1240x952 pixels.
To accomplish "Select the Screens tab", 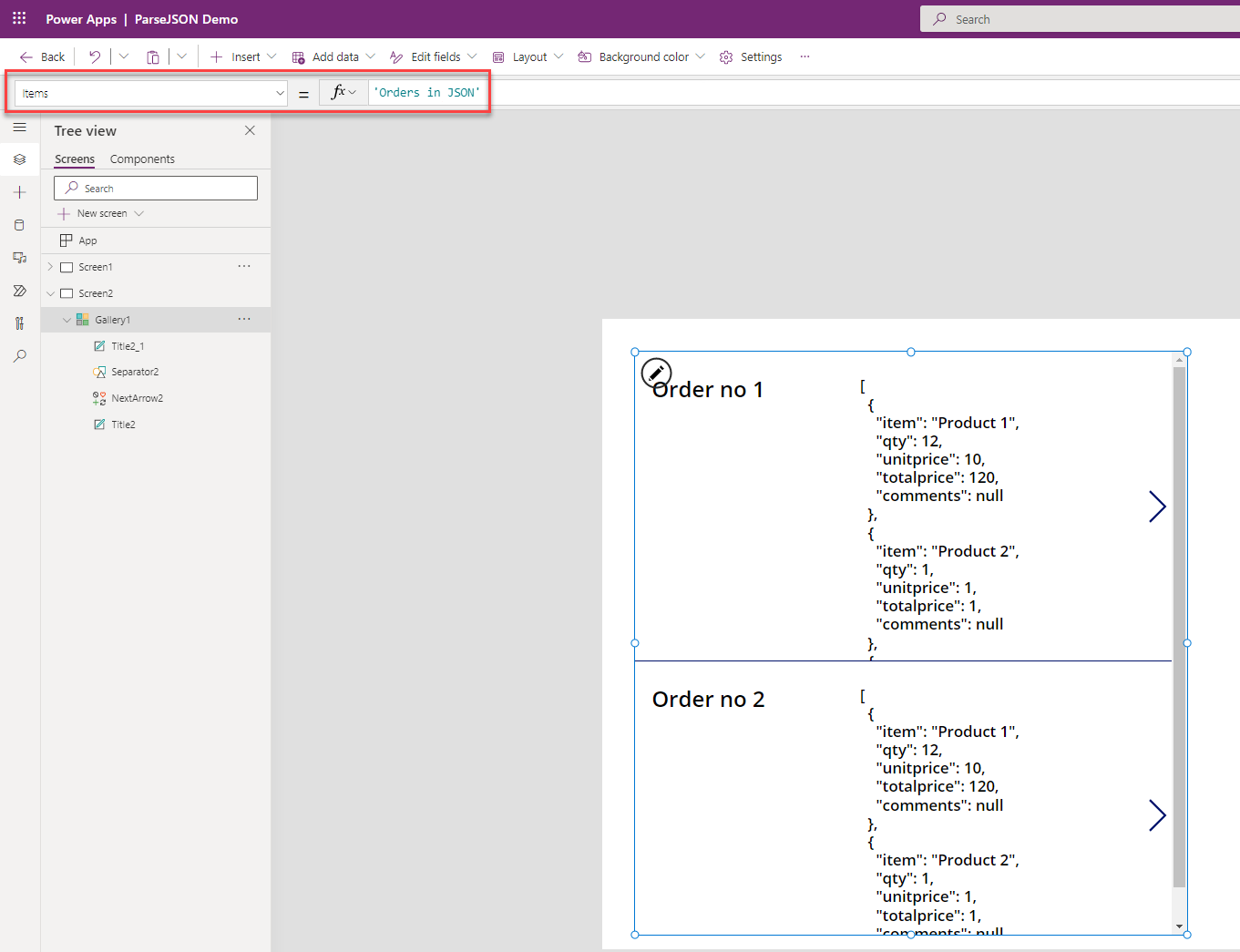I will pos(75,159).
